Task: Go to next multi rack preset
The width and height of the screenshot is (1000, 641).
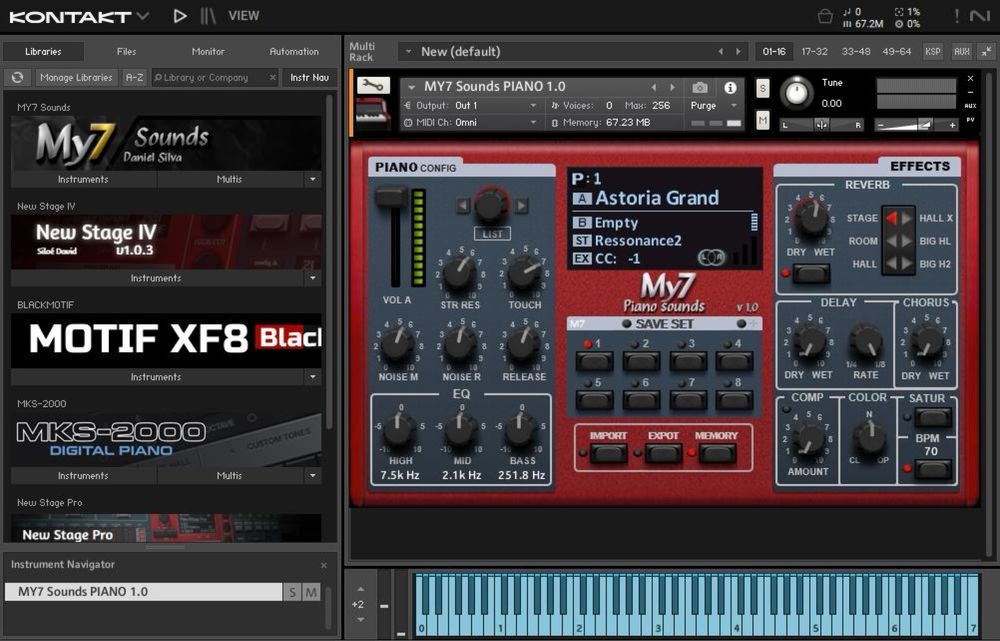Action: click(739, 52)
